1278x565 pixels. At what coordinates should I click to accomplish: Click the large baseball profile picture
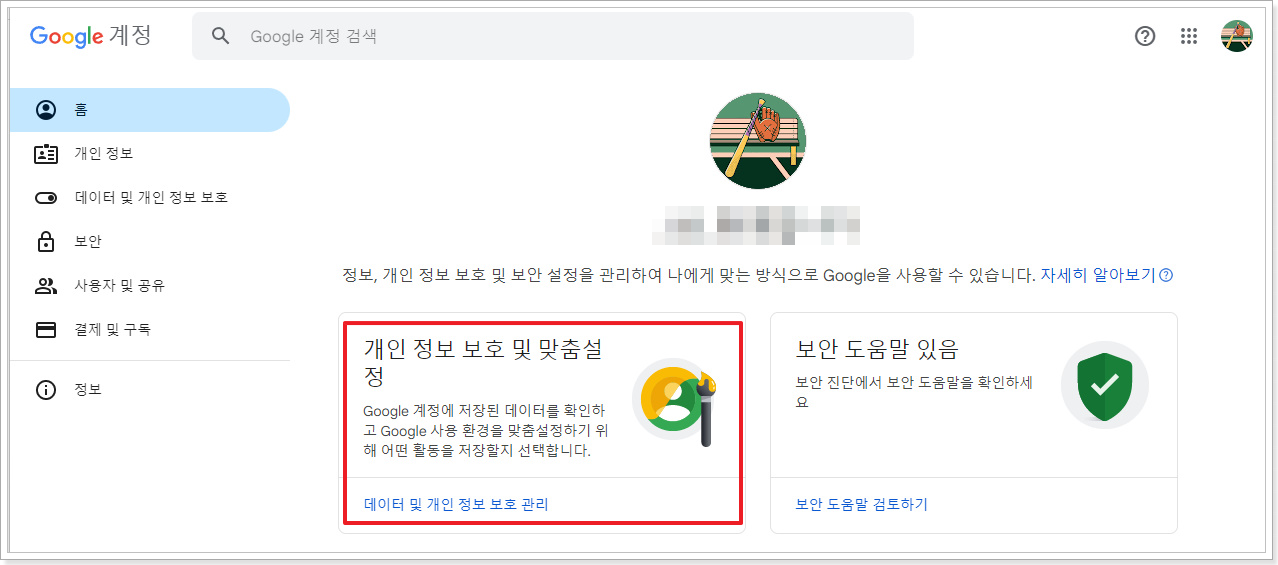point(757,140)
